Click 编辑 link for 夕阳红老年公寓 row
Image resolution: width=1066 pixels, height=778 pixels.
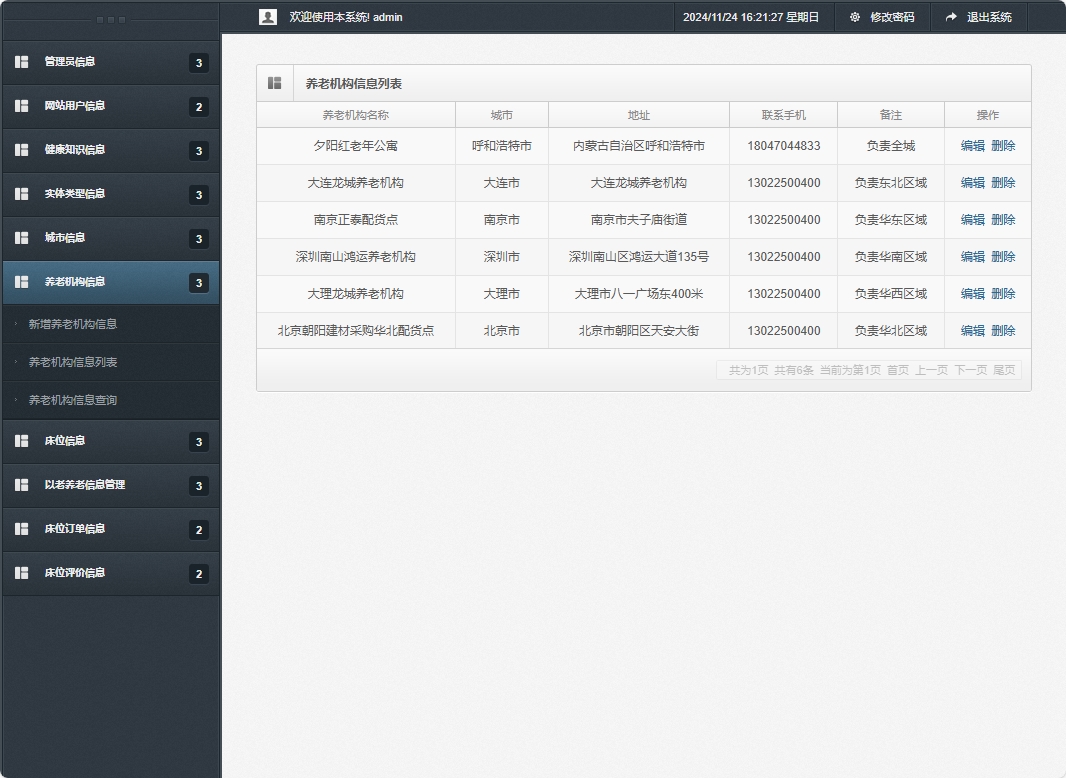coord(971,146)
